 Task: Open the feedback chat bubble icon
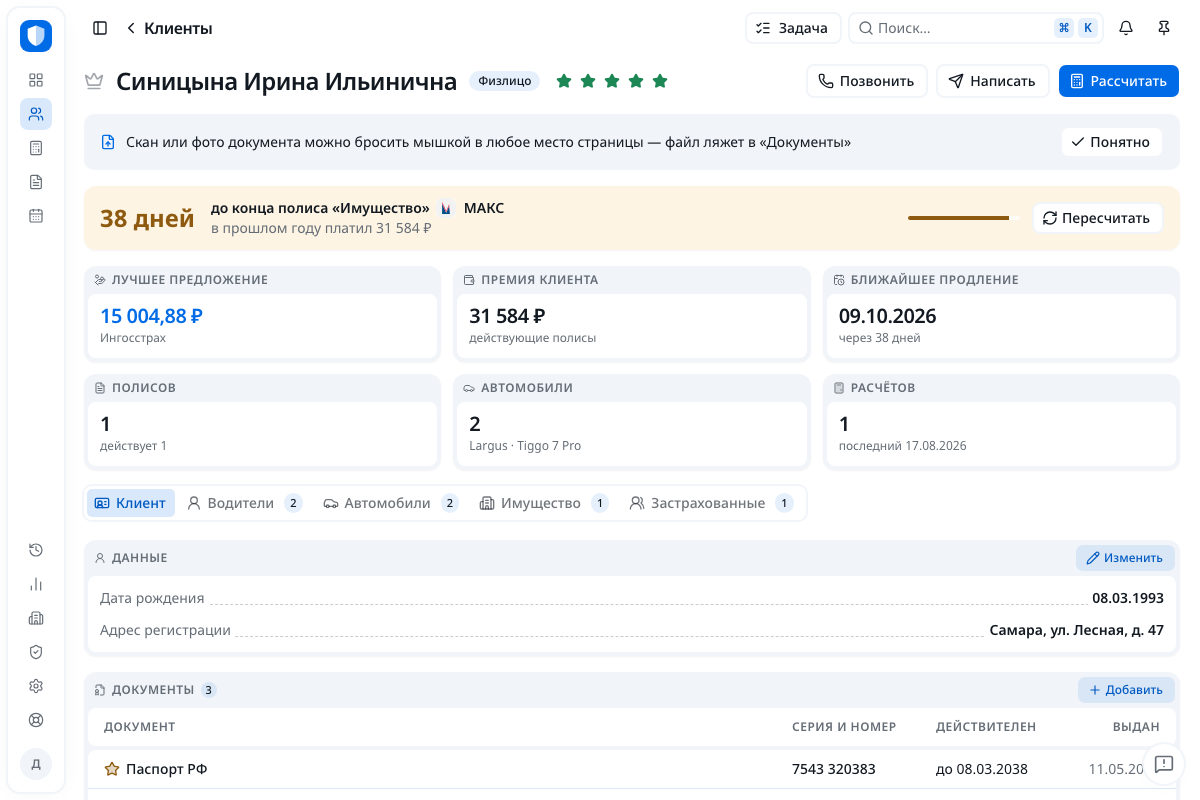click(1163, 764)
